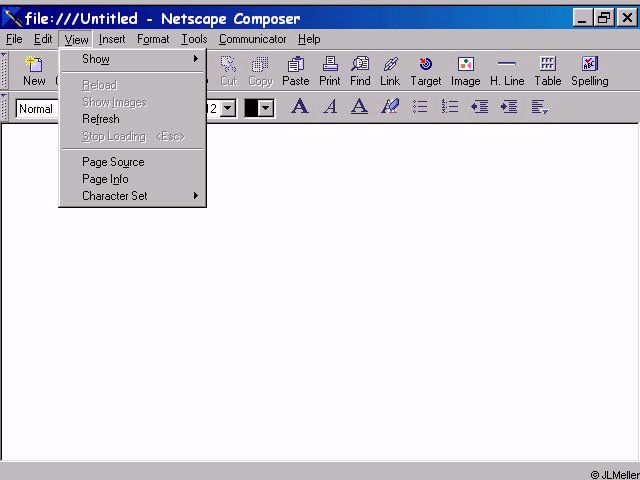Collapse the main toolbar via its grip handle
The height and width of the screenshot is (480, 640).
[x=4, y=71]
